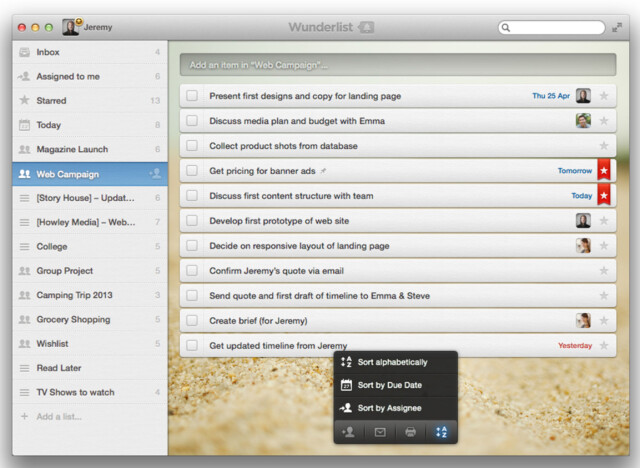The image size is (640, 468).
Task: Focus the 'Add an item in Web Campaign' field
Action: 398,65
